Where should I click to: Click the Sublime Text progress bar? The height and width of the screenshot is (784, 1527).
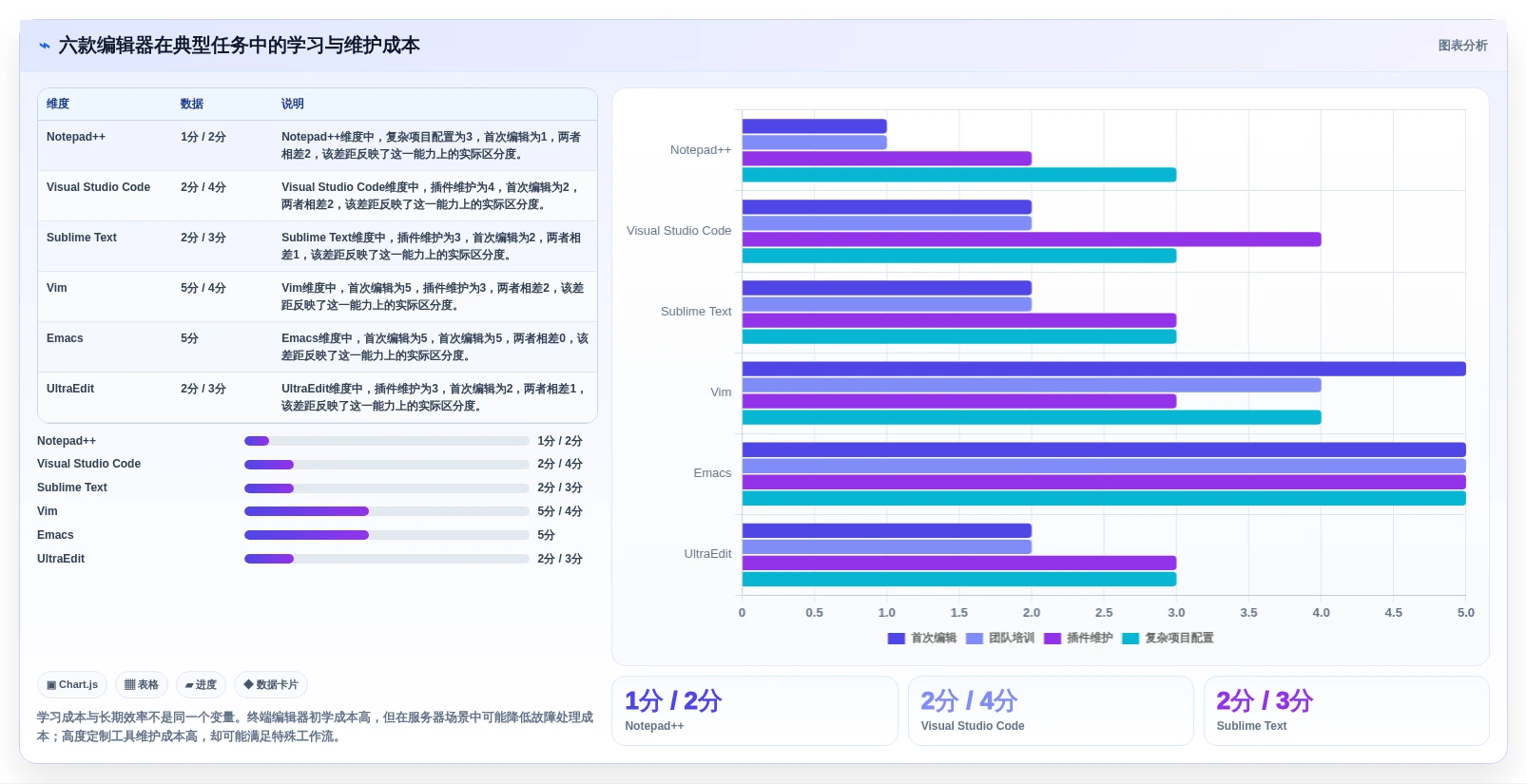click(x=386, y=488)
